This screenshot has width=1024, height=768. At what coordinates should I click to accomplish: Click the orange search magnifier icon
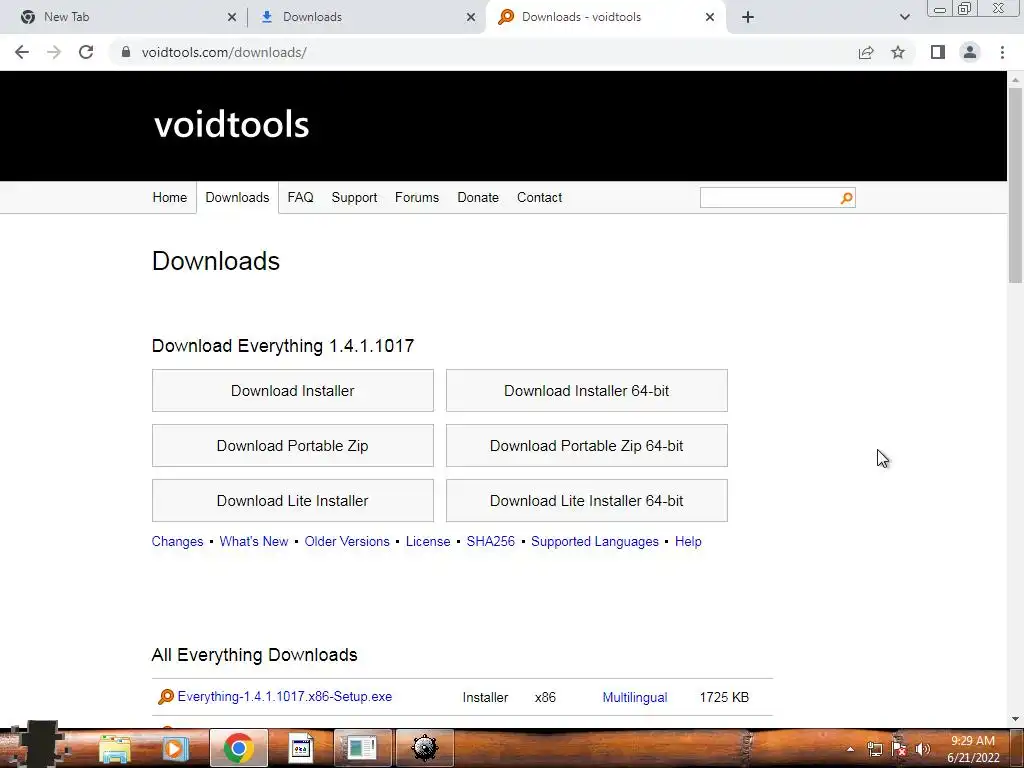point(846,198)
